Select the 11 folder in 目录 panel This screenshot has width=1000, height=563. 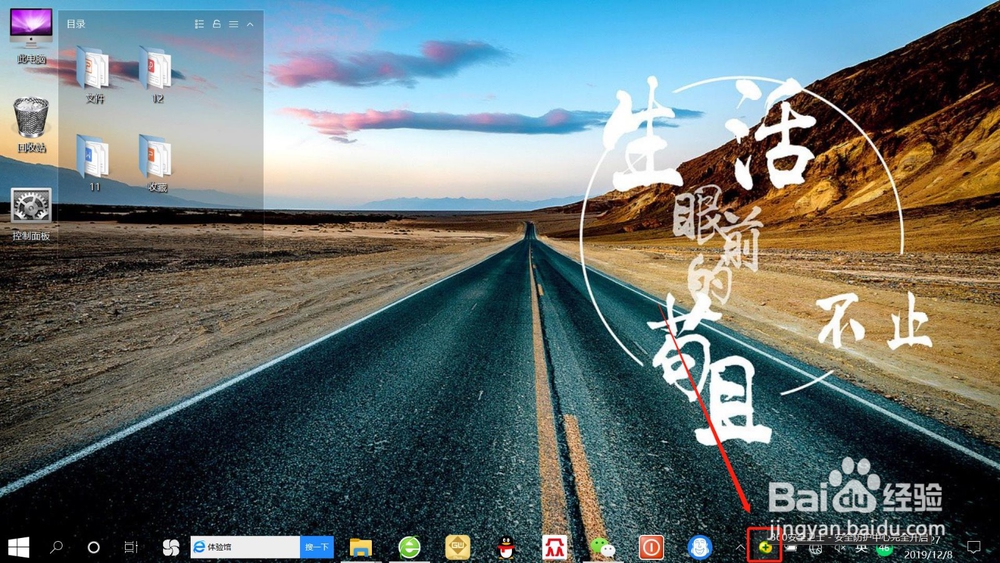click(94, 163)
